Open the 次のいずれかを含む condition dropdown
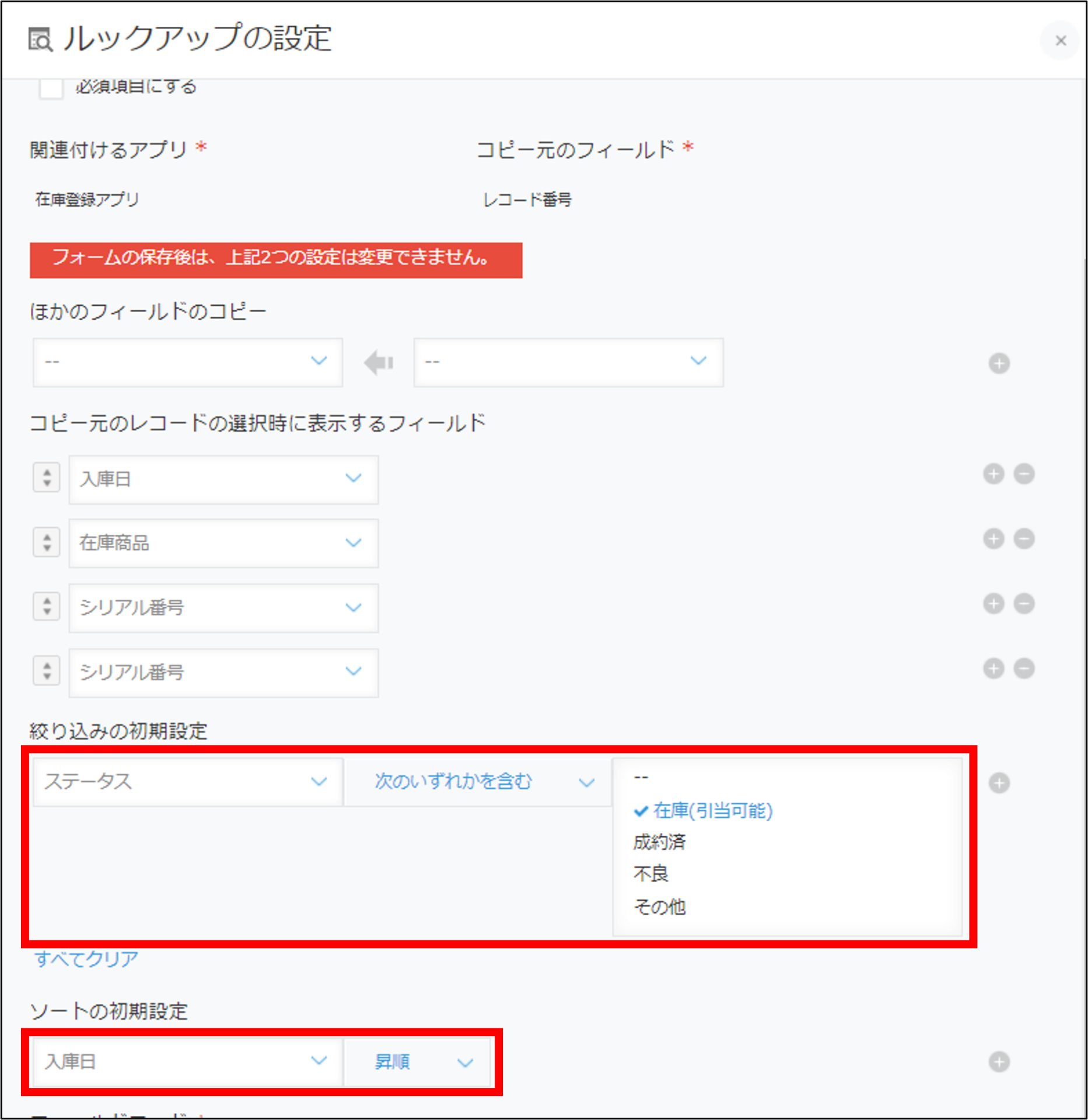The width and height of the screenshot is (1088, 1120). [x=477, y=782]
